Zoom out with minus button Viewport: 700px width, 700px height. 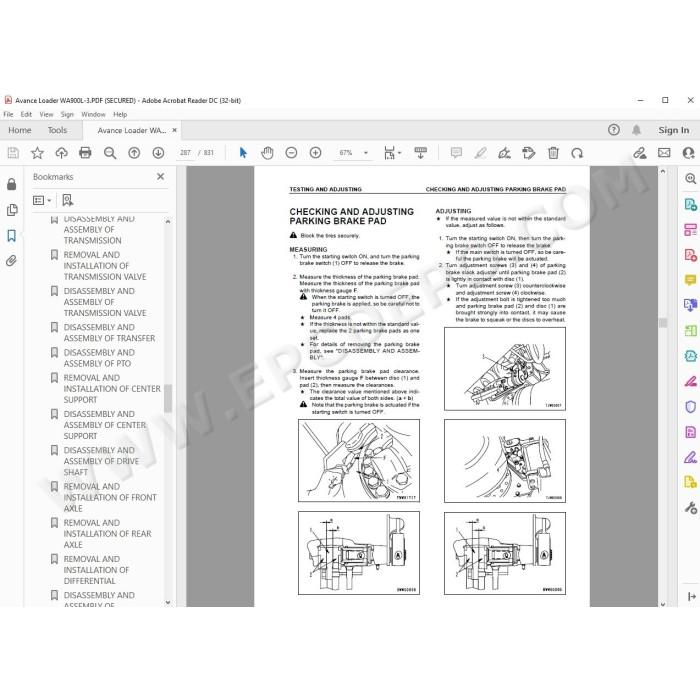[x=291, y=153]
